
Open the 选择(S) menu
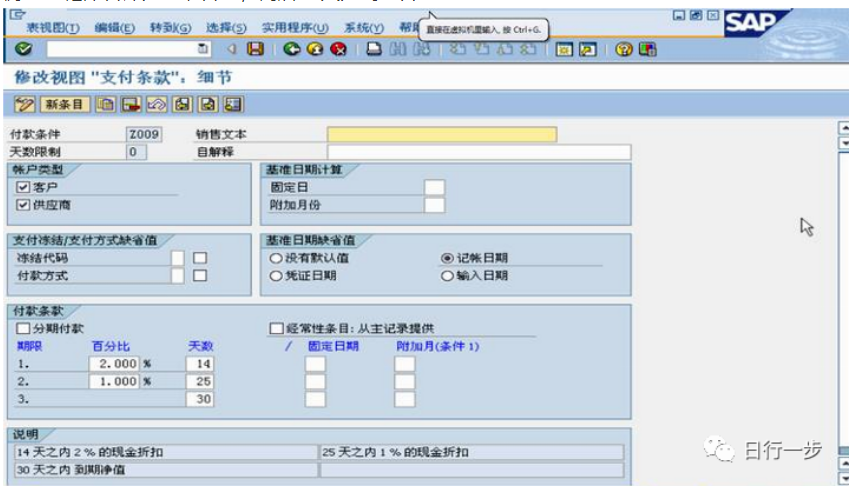(226, 27)
